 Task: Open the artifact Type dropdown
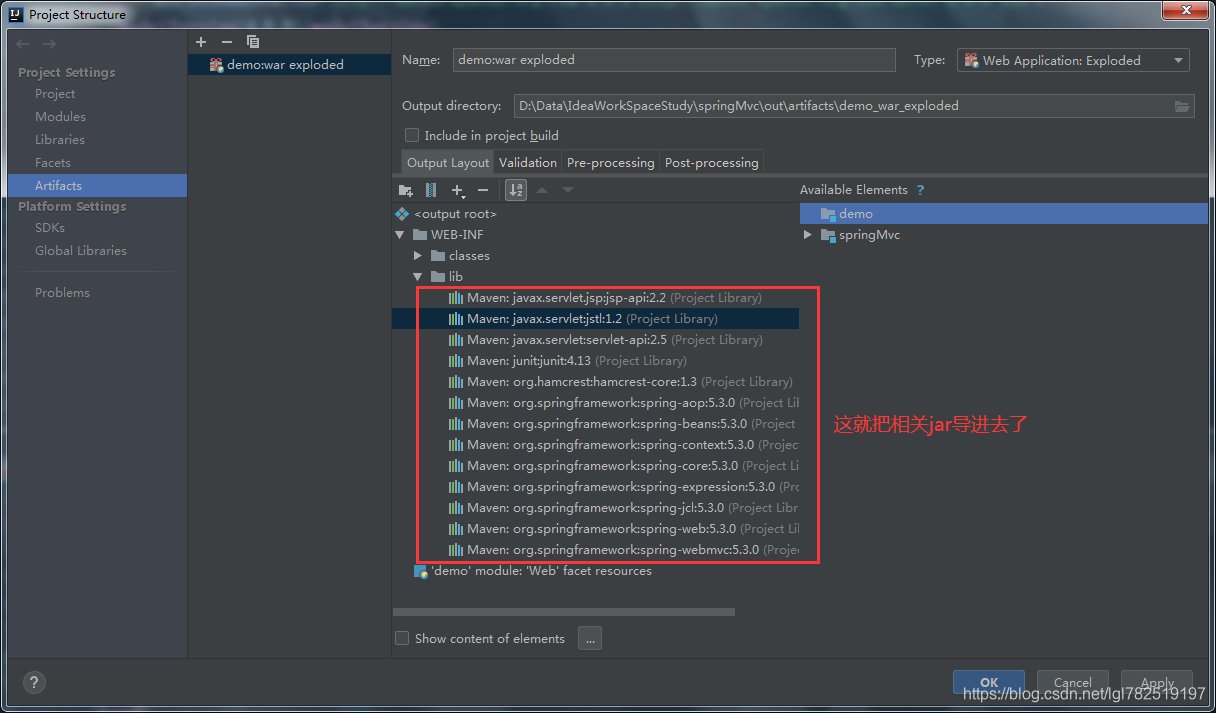[x=1073, y=60]
